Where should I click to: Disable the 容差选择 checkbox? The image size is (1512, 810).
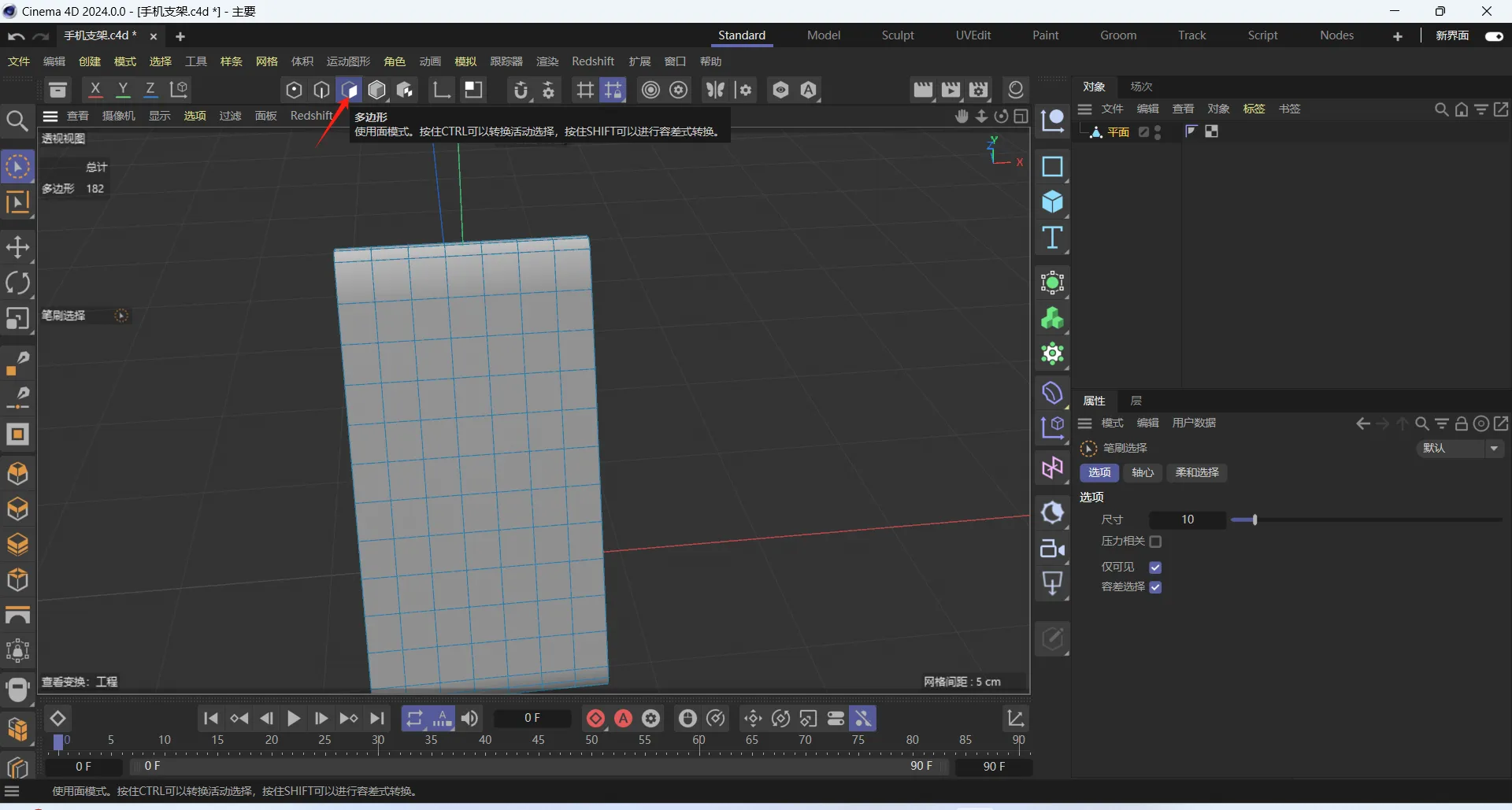pos(1155,587)
